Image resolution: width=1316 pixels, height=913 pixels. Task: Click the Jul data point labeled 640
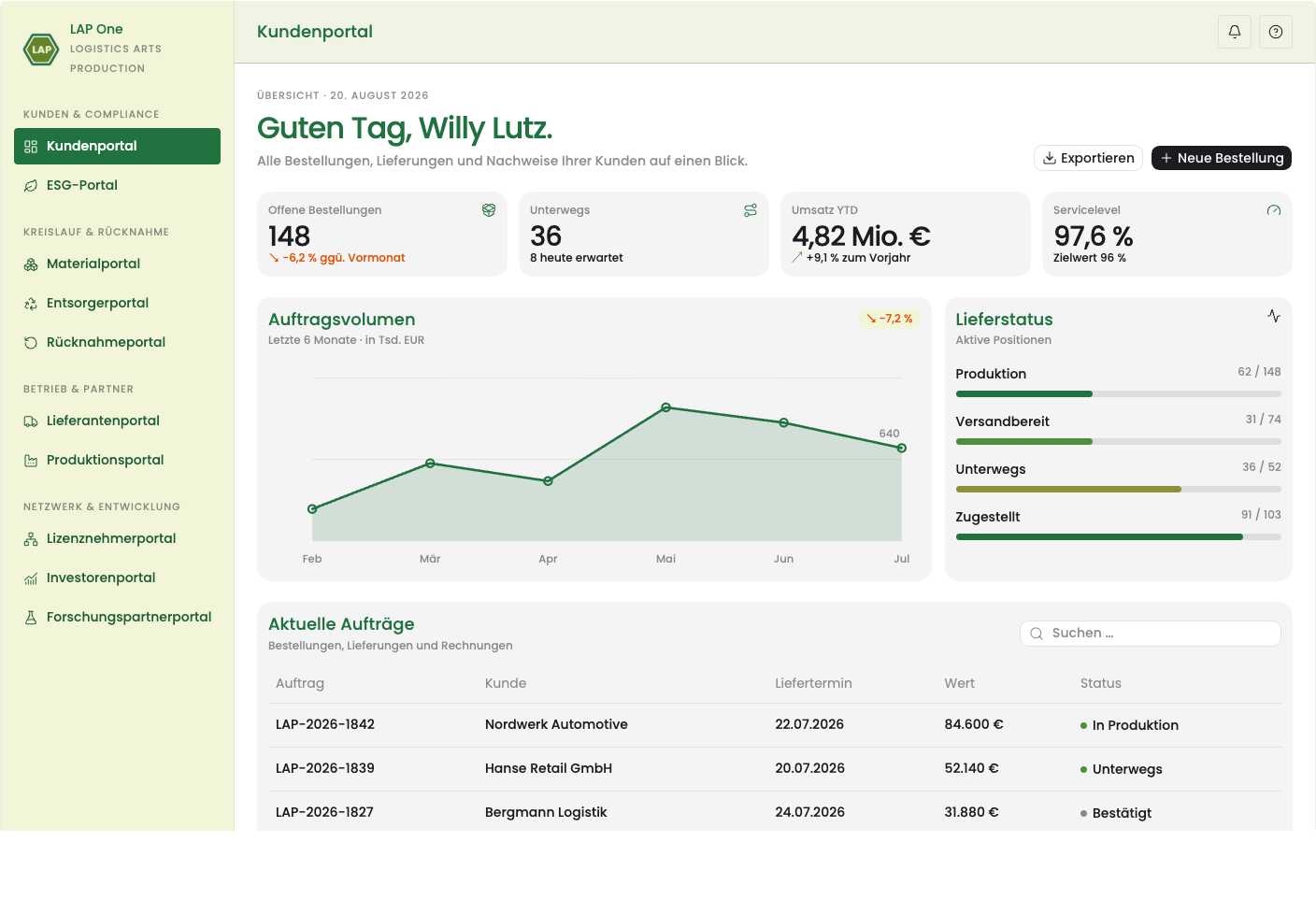tap(902, 449)
